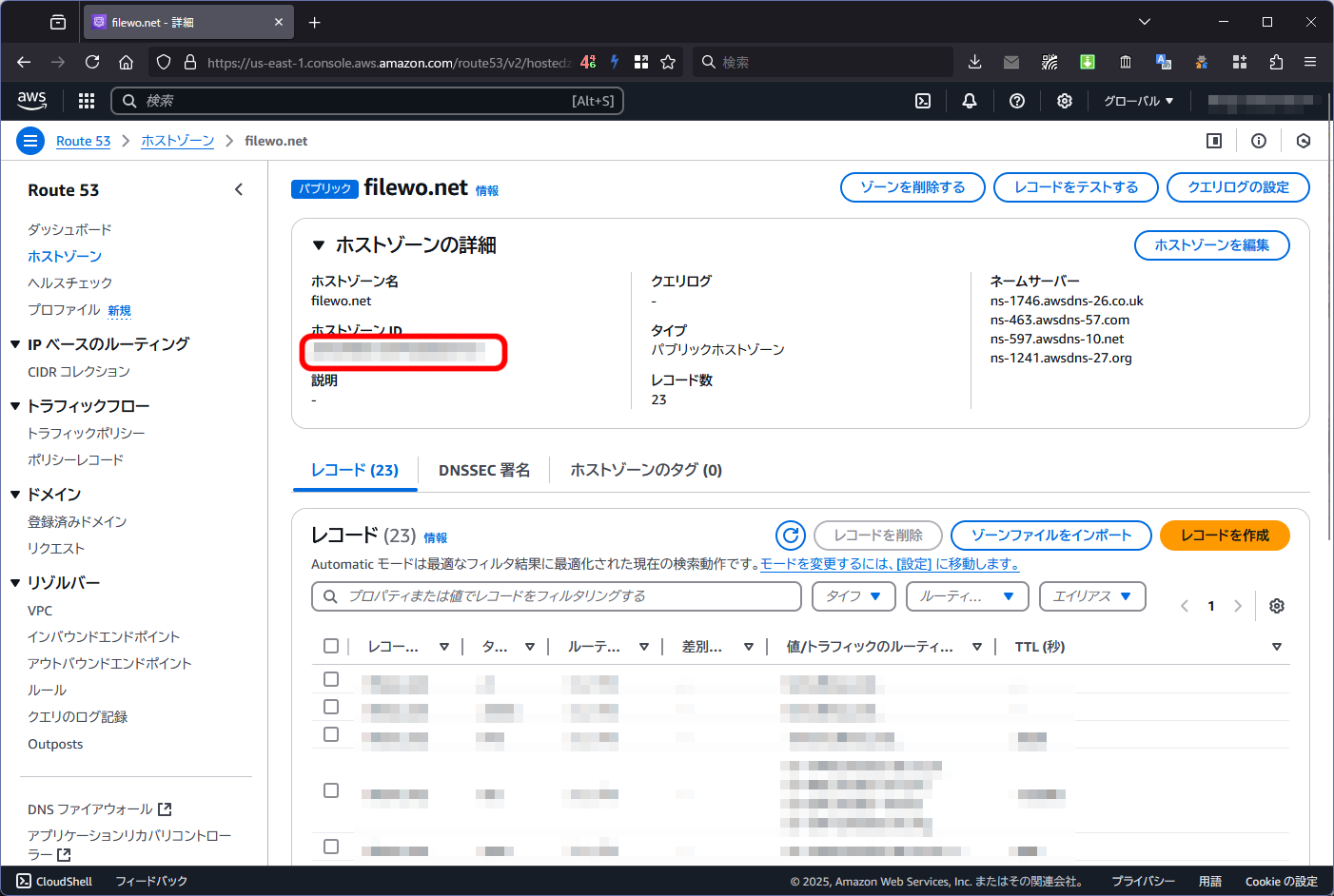
Task: Open ヘルスチェック in the sidebar
Action: (x=70, y=282)
